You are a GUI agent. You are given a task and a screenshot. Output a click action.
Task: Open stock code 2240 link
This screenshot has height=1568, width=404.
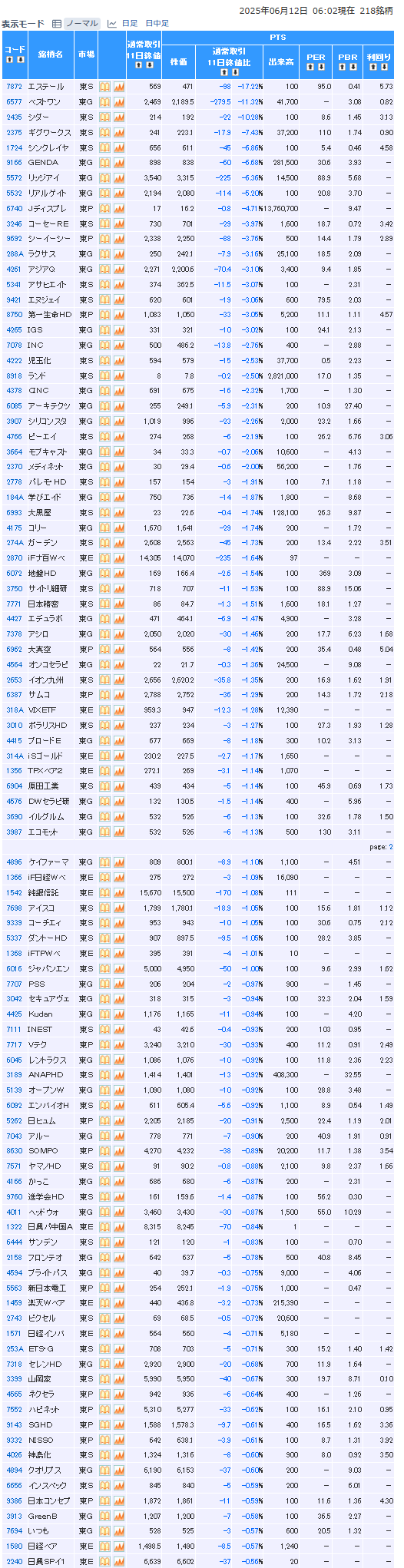coord(14,1561)
